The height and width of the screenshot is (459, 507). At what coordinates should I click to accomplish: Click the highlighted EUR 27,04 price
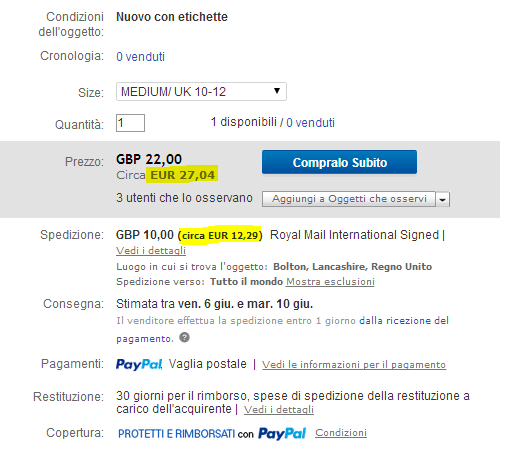(182, 175)
